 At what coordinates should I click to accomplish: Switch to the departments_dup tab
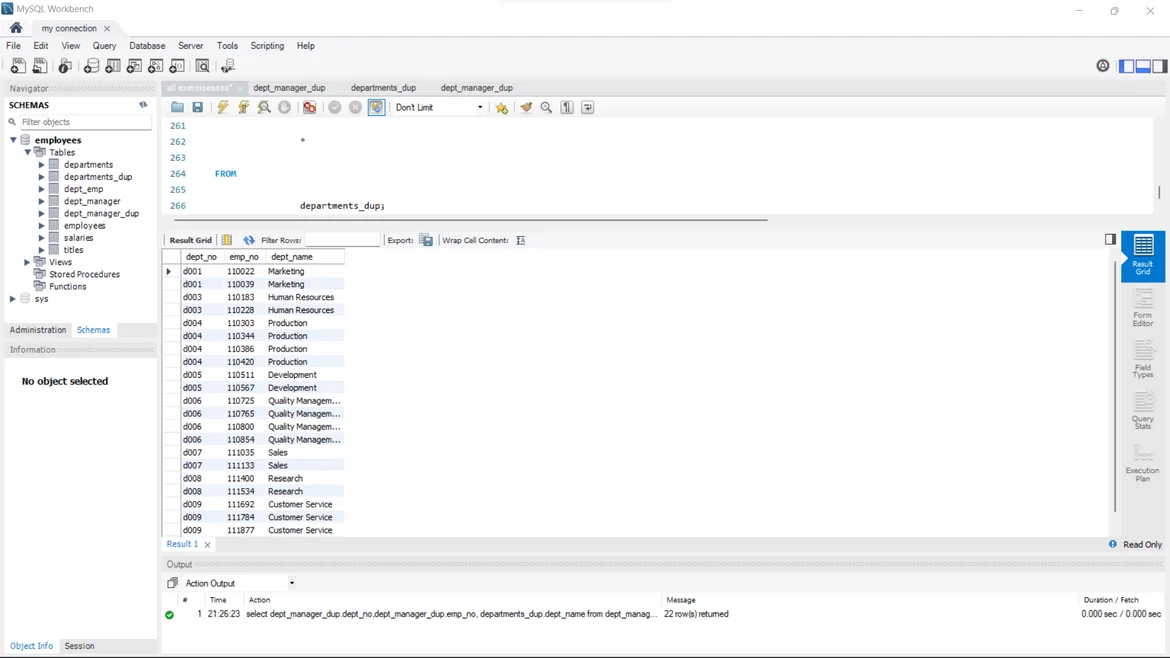tap(383, 88)
